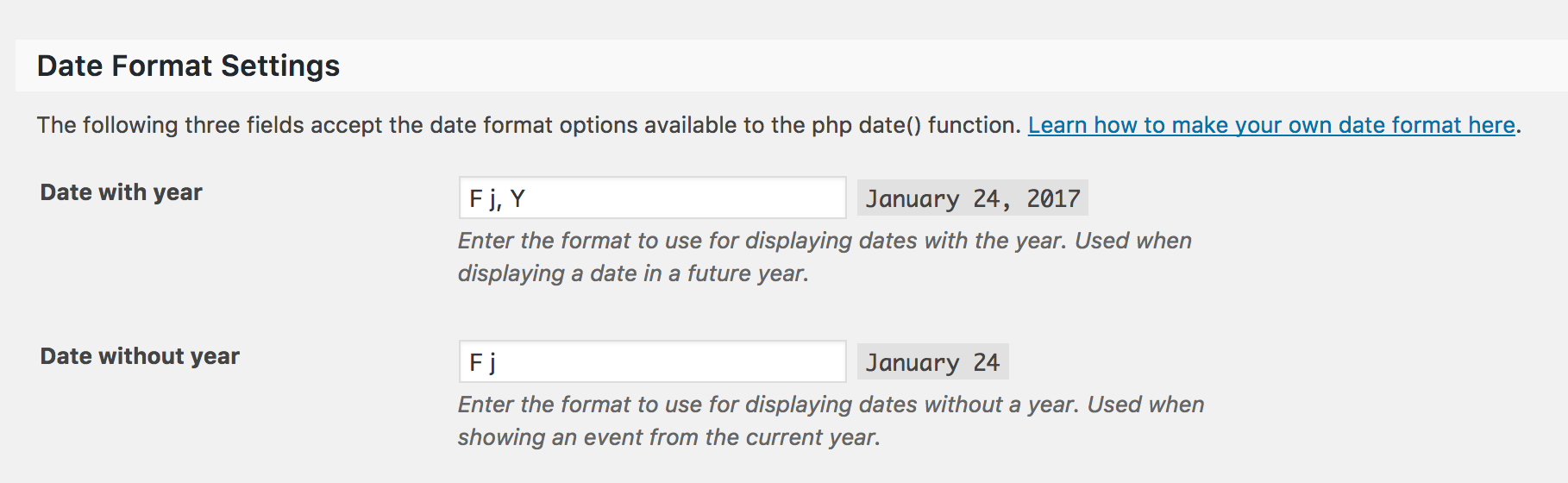Click help text 'showing an event from the current year'
Image resolution: width=1568 pixels, height=483 pixels.
(668, 437)
